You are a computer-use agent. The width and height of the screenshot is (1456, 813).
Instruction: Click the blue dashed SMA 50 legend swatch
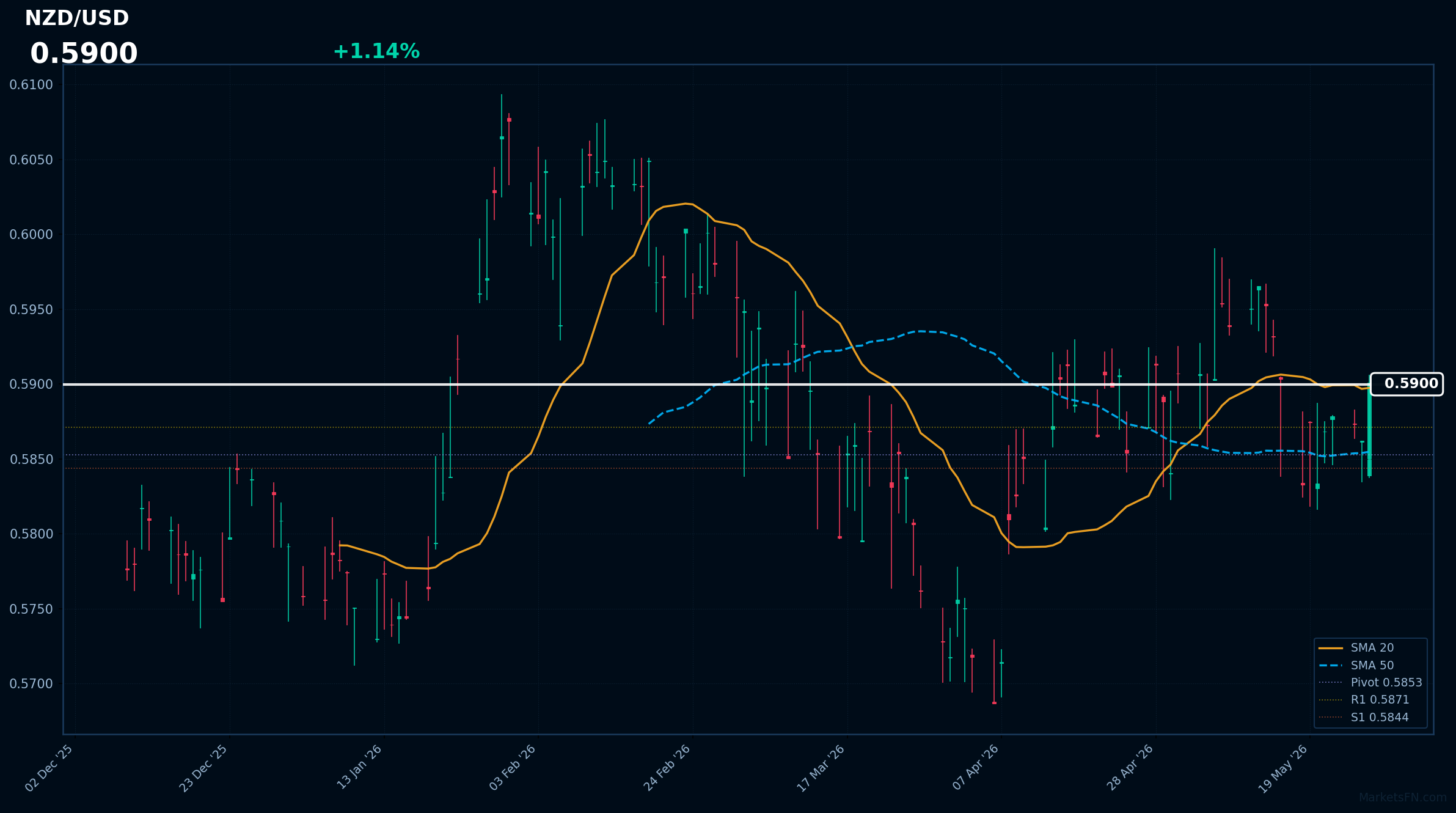click(x=1331, y=665)
